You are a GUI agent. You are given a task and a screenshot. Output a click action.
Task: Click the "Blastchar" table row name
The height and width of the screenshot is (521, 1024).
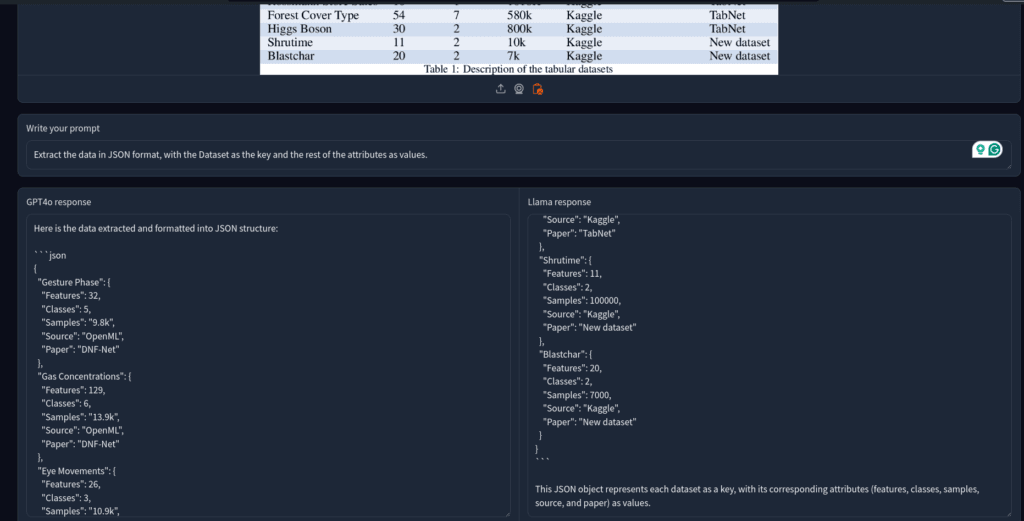[x=291, y=56]
